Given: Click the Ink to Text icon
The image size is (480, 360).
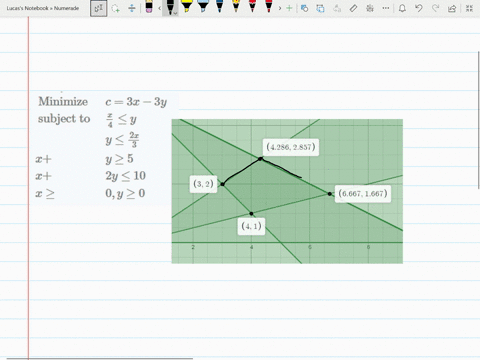Looking at the screenshot, I should tap(337, 8).
